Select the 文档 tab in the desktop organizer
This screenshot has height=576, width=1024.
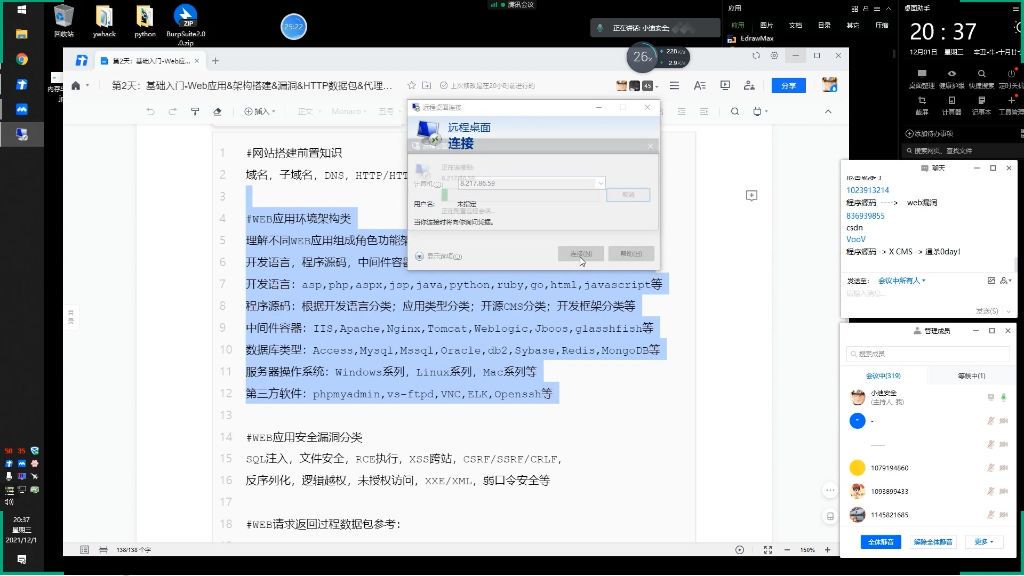point(795,25)
